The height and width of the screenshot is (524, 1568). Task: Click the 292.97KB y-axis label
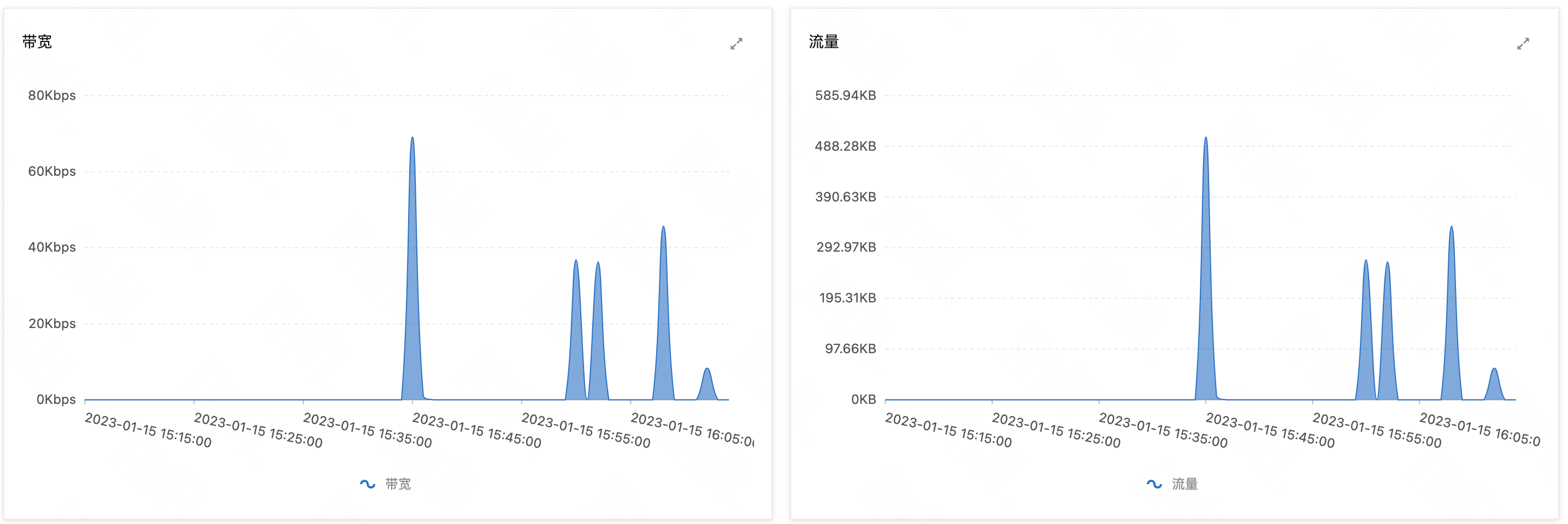(846, 247)
